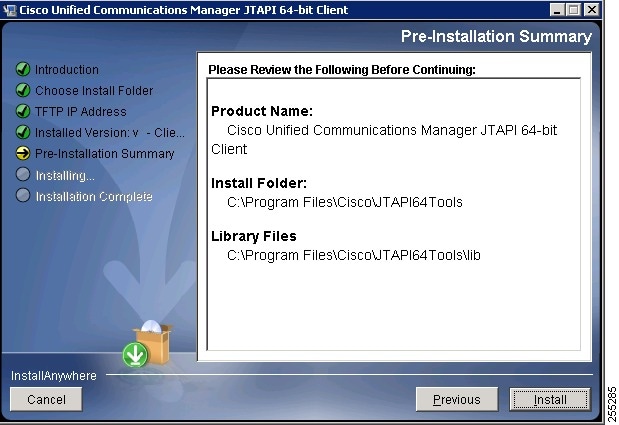Viewport: 619px width, 425px height.
Task: Click the checkmark icon next to Choose Install Folder
Action: pos(23,90)
